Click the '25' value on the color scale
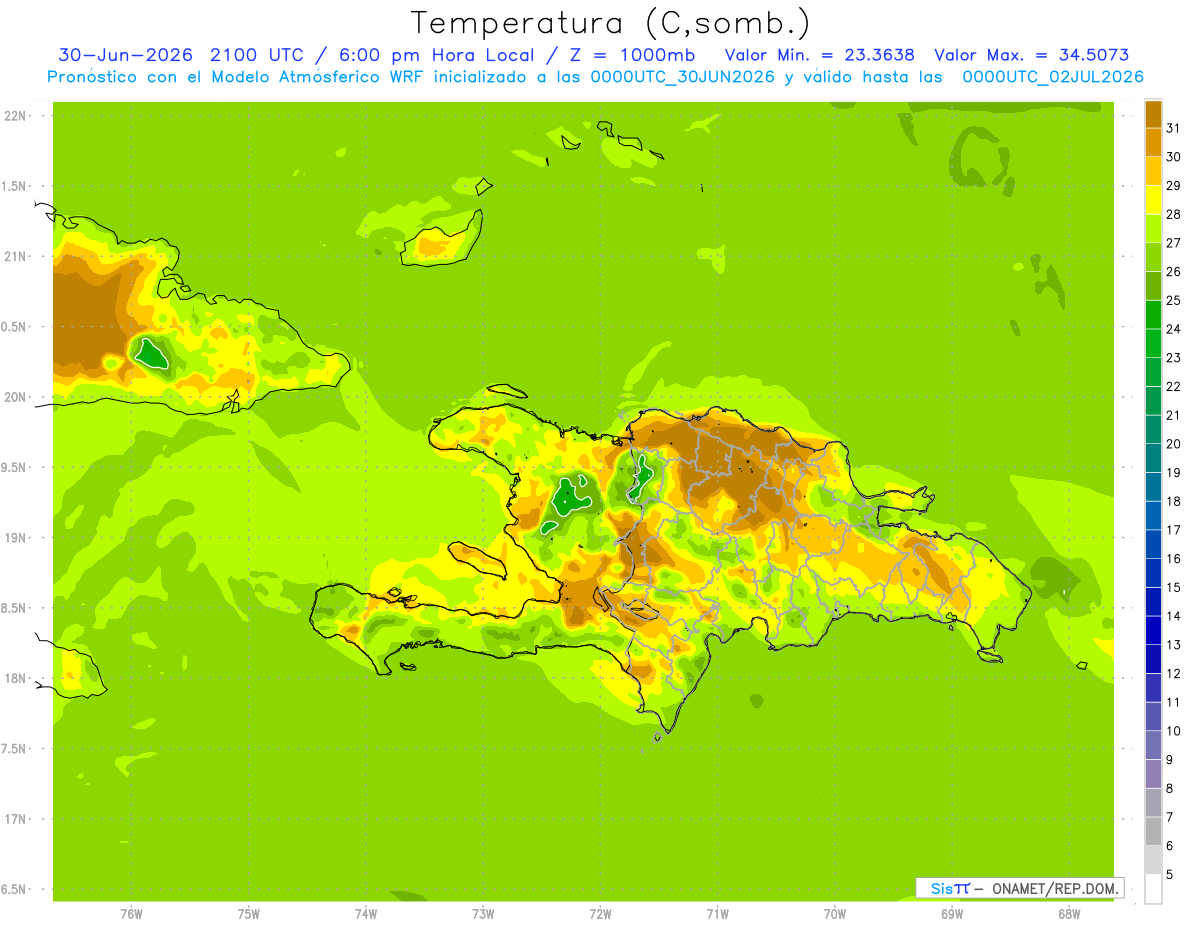The height and width of the screenshot is (927, 1200). click(x=1173, y=300)
